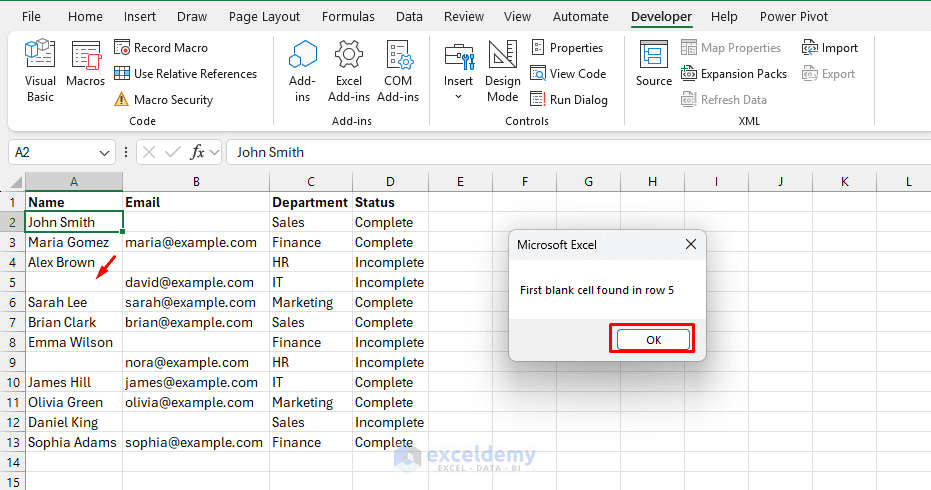Switch to the Review tab

click(464, 17)
